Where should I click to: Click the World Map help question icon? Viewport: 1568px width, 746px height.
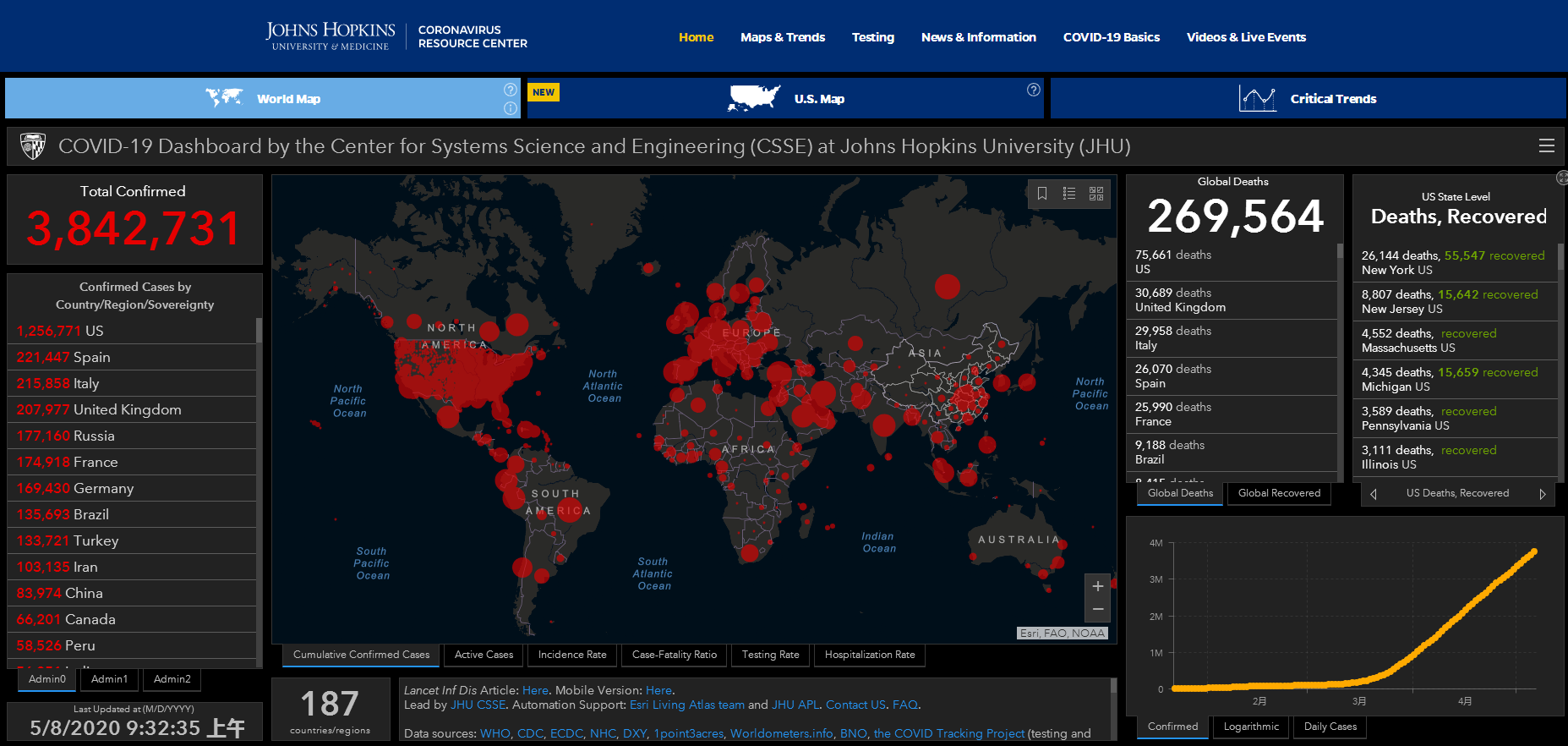510,90
